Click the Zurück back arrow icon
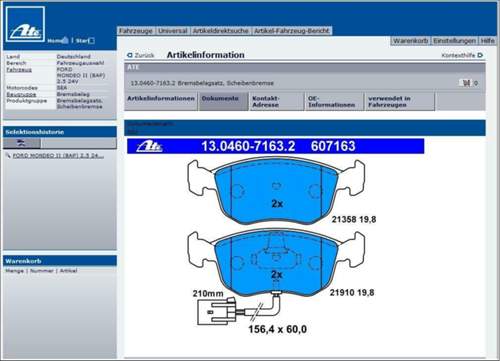Screen dimensions: 500x361 click(130, 55)
